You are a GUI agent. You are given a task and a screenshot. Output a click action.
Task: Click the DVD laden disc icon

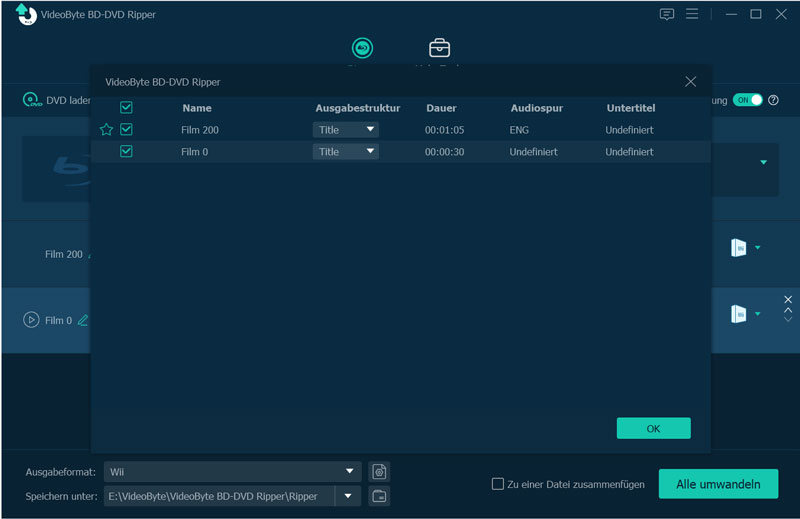(32, 100)
